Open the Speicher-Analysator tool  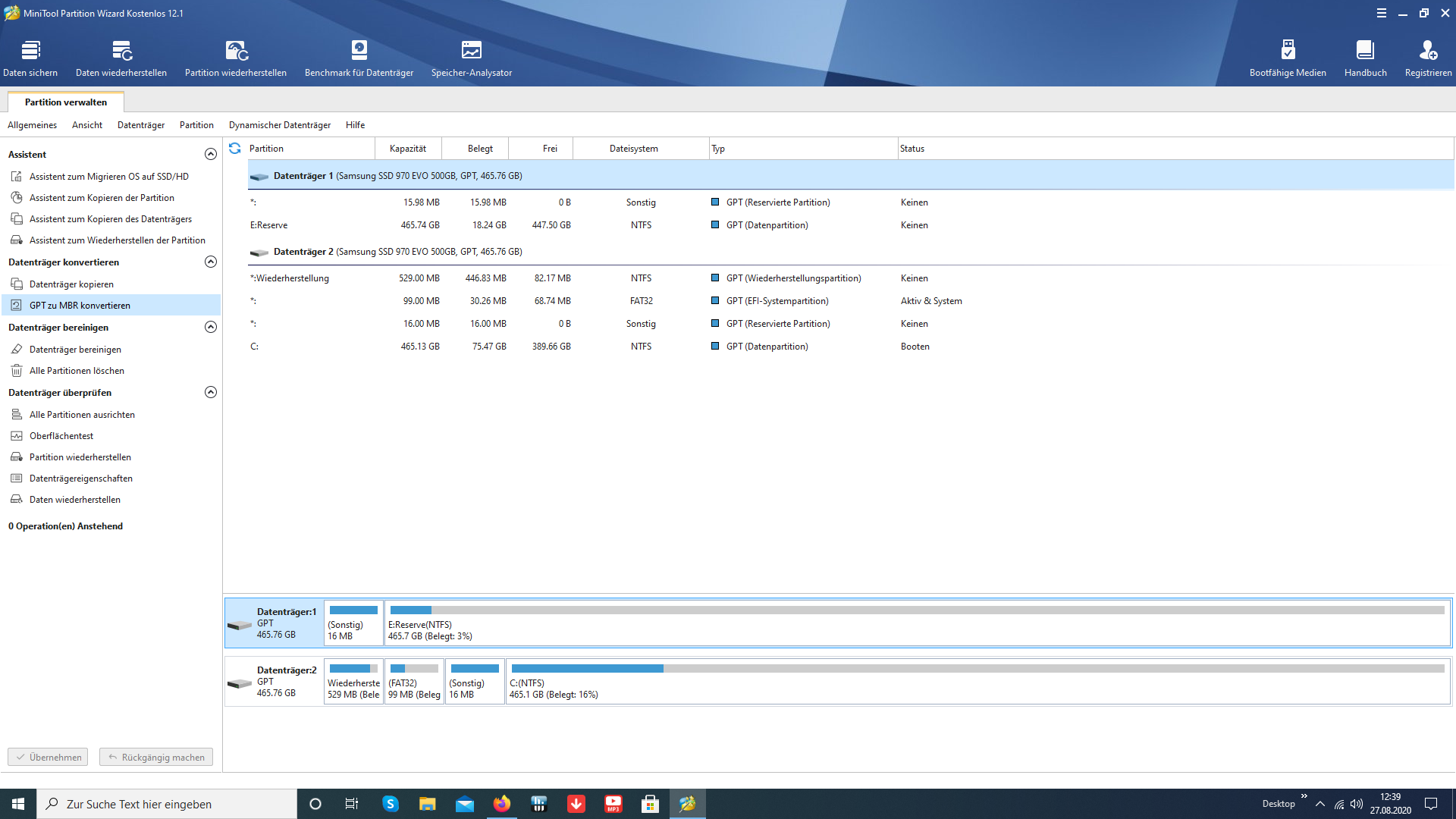[472, 58]
